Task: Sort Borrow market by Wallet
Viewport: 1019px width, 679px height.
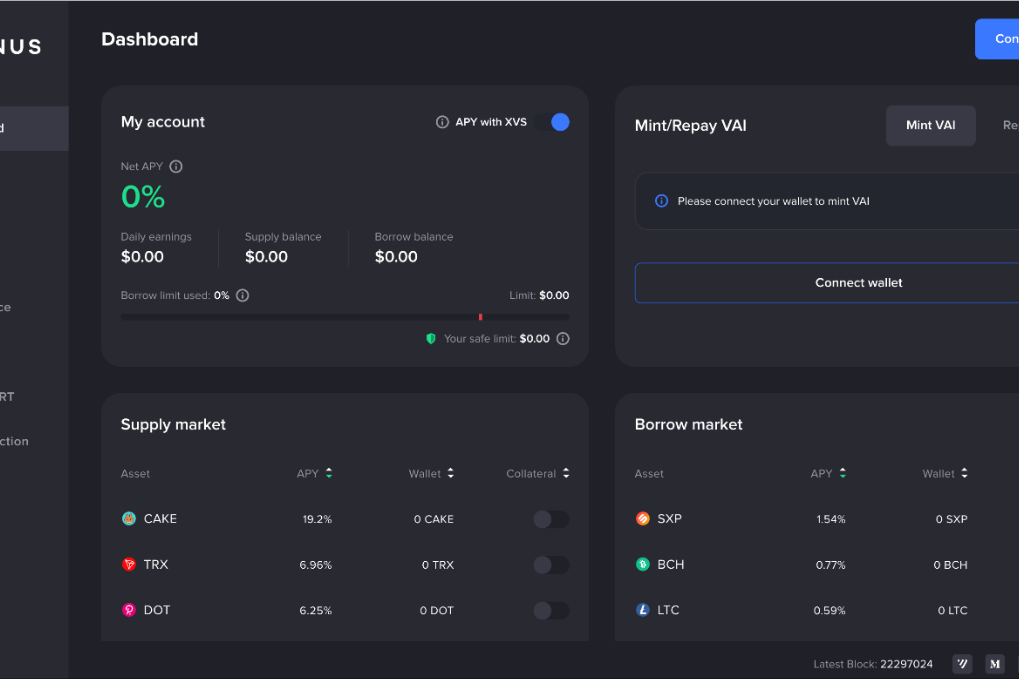Action: point(946,474)
